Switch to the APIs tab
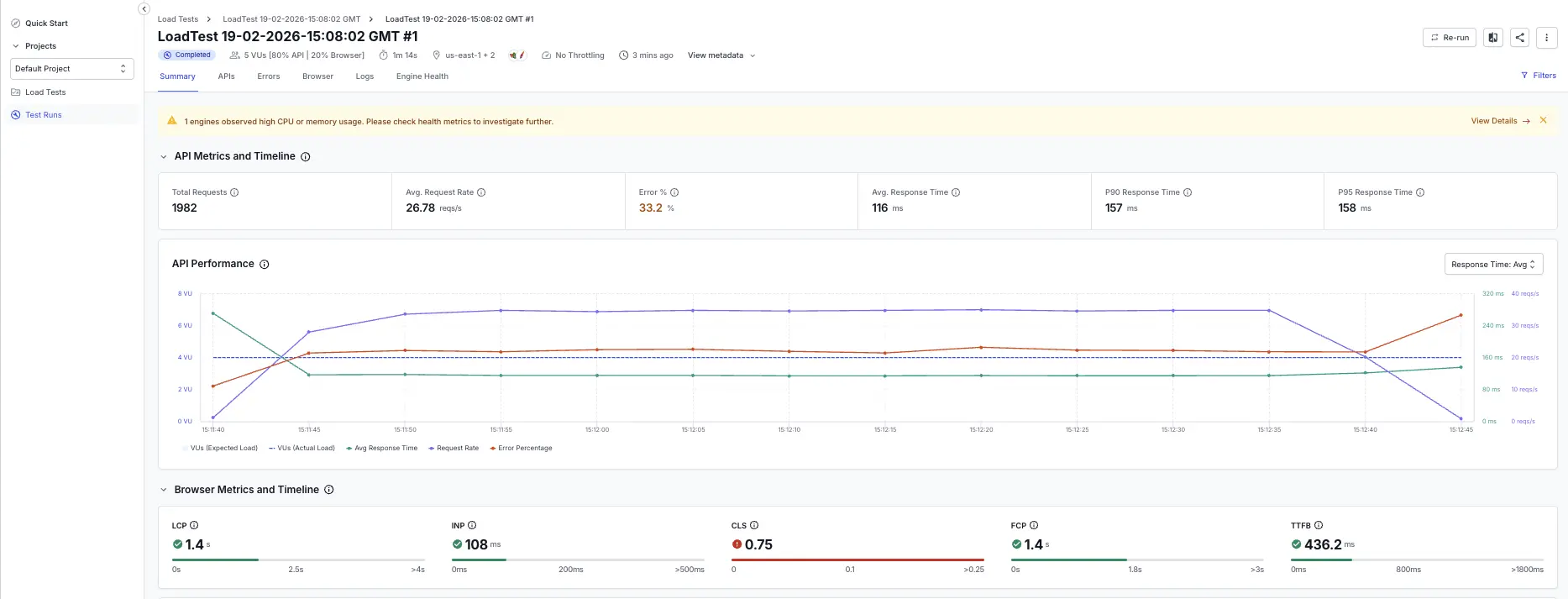The width and height of the screenshot is (1568, 599). pos(226,76)
